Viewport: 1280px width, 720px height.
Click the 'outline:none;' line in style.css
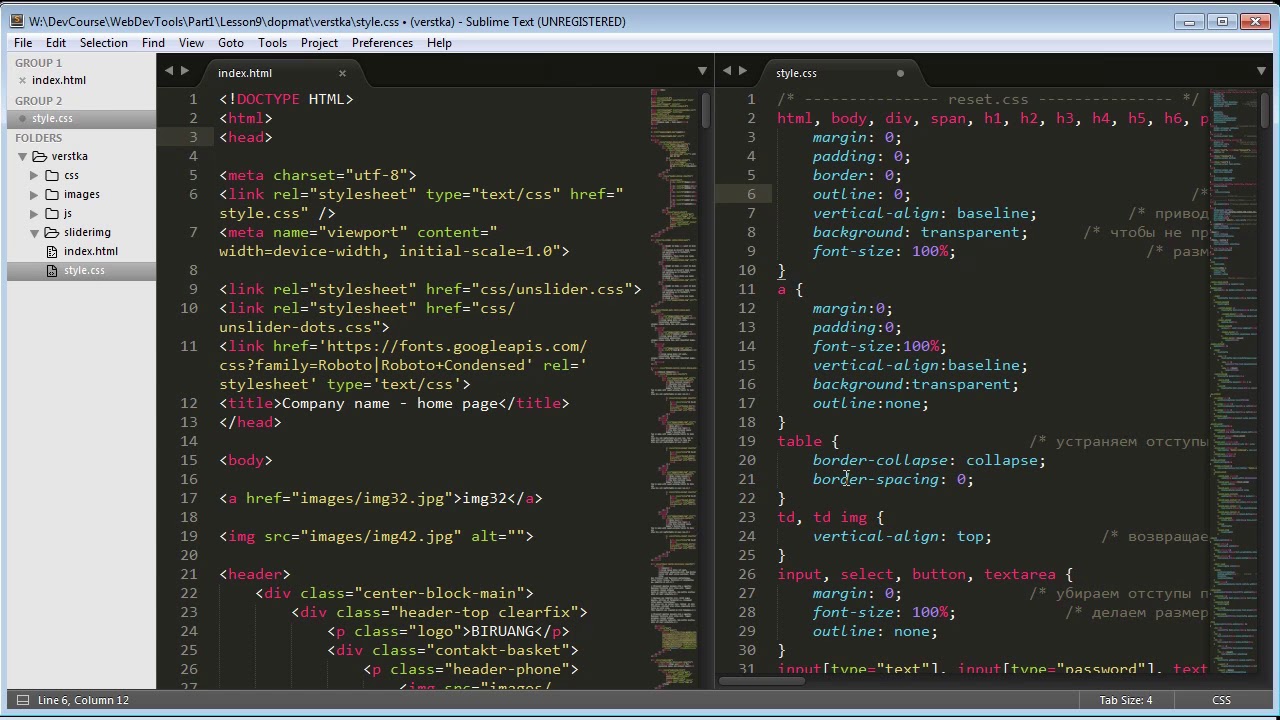[870, 403]
